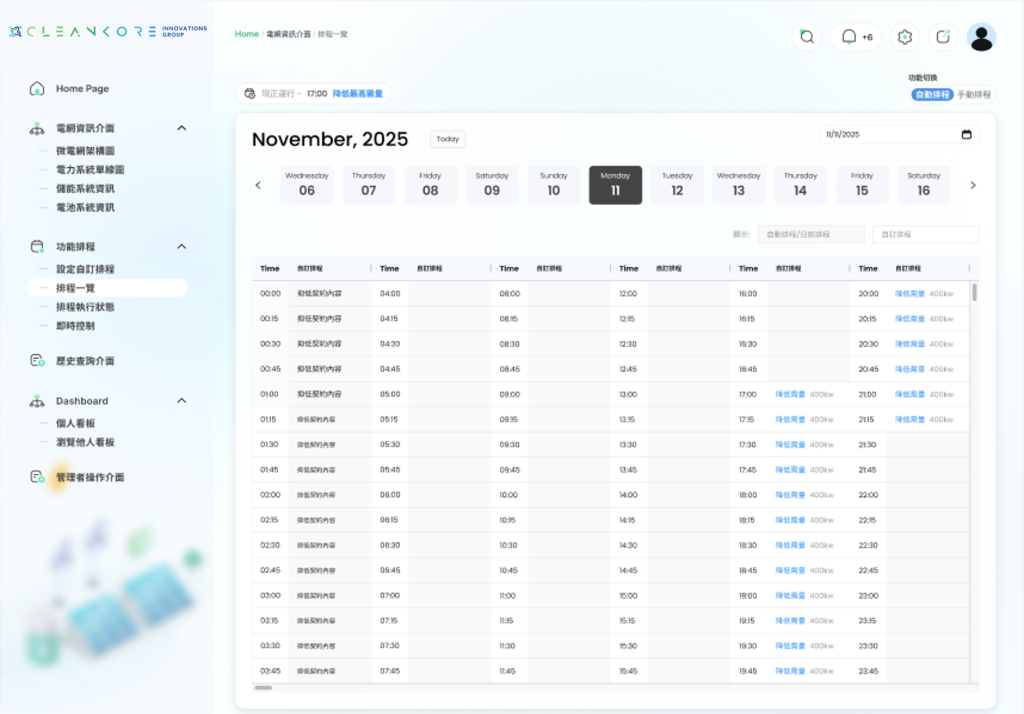Select Tuesday 12 date tab

(x=677, y=185)
